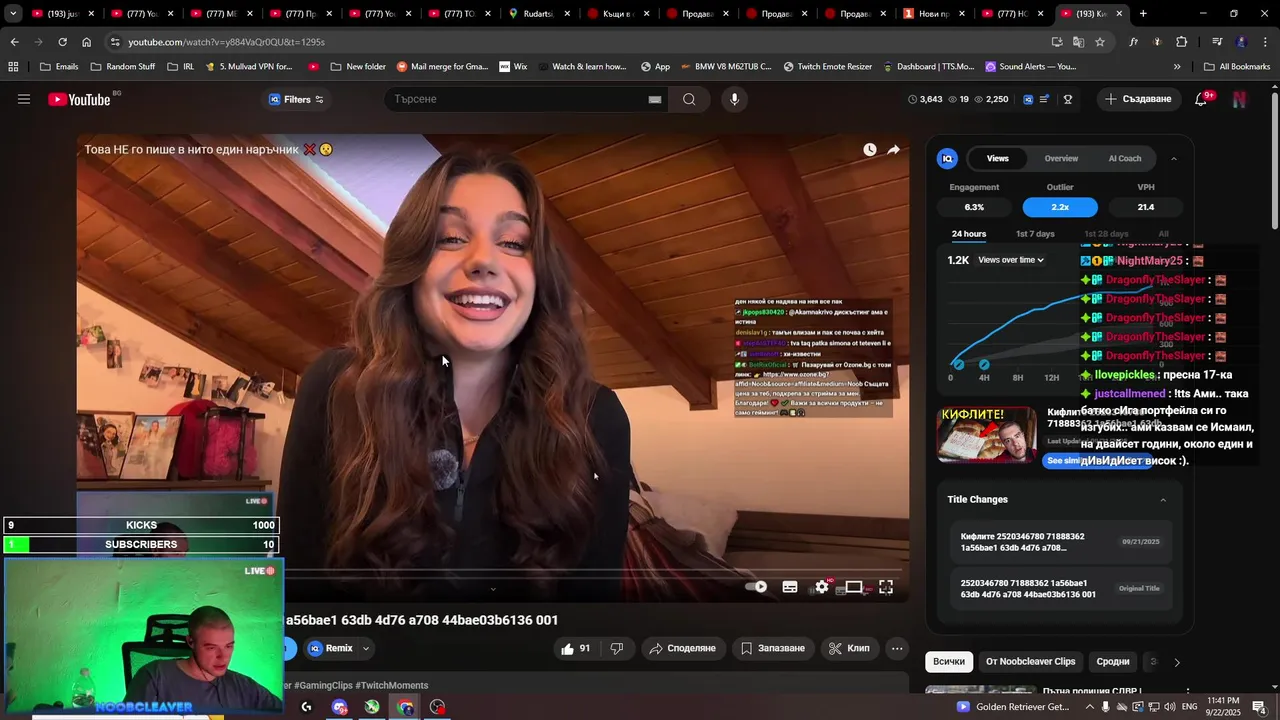Open the Chrome media control icon
Viewport: 1280px width, 720px height.
[x=1217, y=42]
